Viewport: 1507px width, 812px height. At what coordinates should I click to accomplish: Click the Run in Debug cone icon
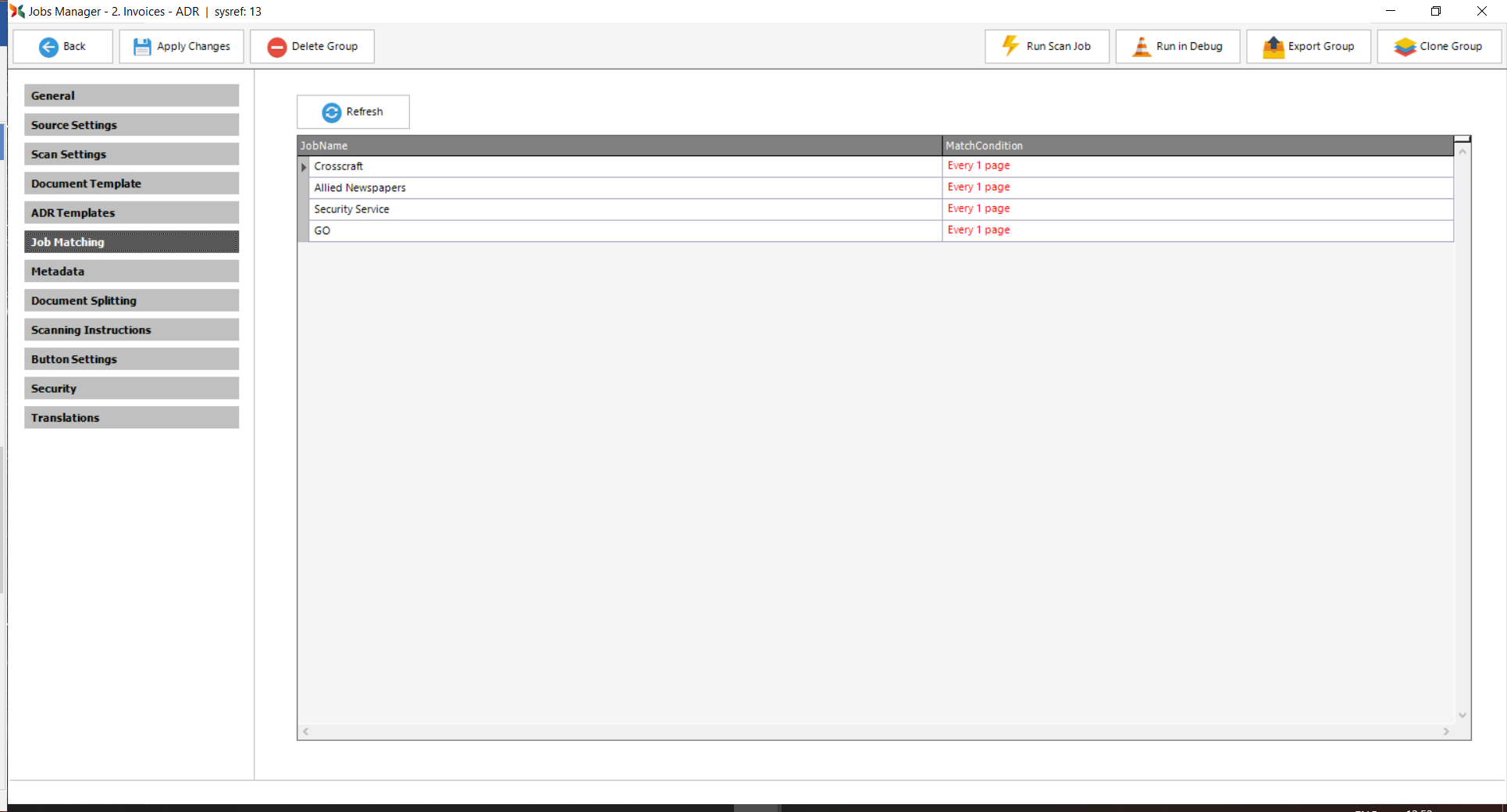(x=1141, y=47)
